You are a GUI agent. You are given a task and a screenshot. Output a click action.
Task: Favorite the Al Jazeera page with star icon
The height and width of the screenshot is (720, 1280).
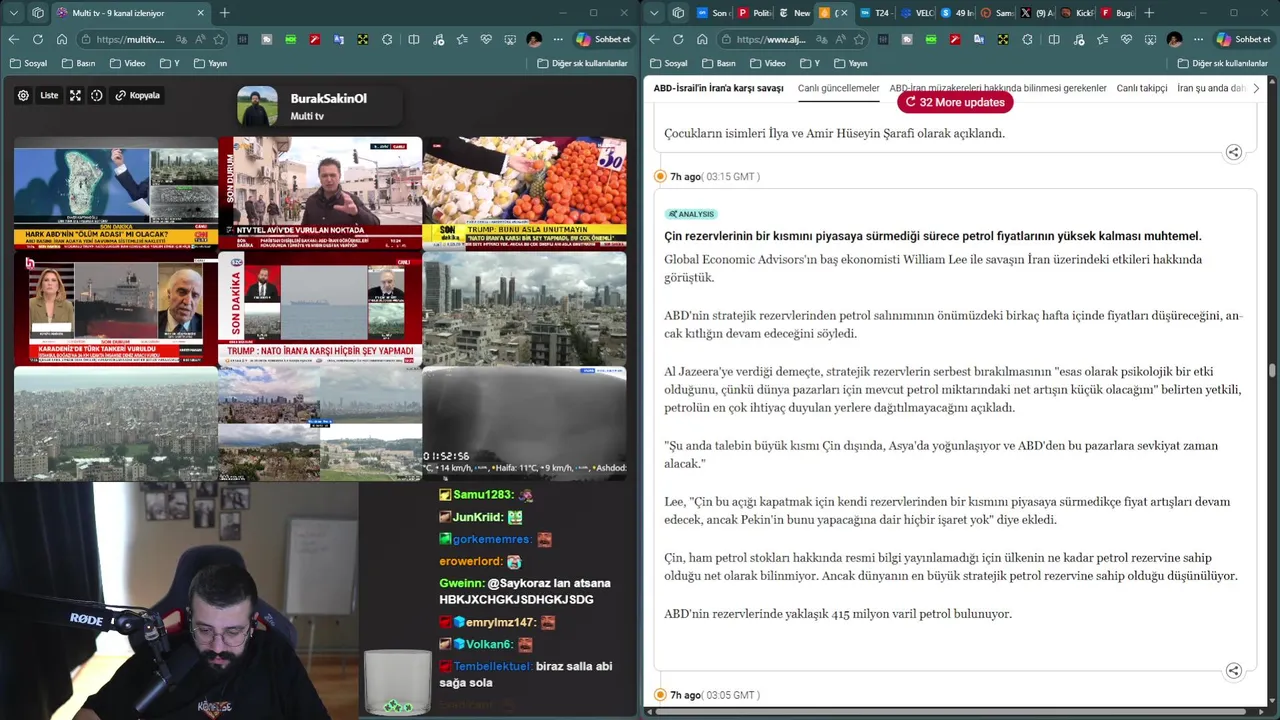tap(859, 39)
